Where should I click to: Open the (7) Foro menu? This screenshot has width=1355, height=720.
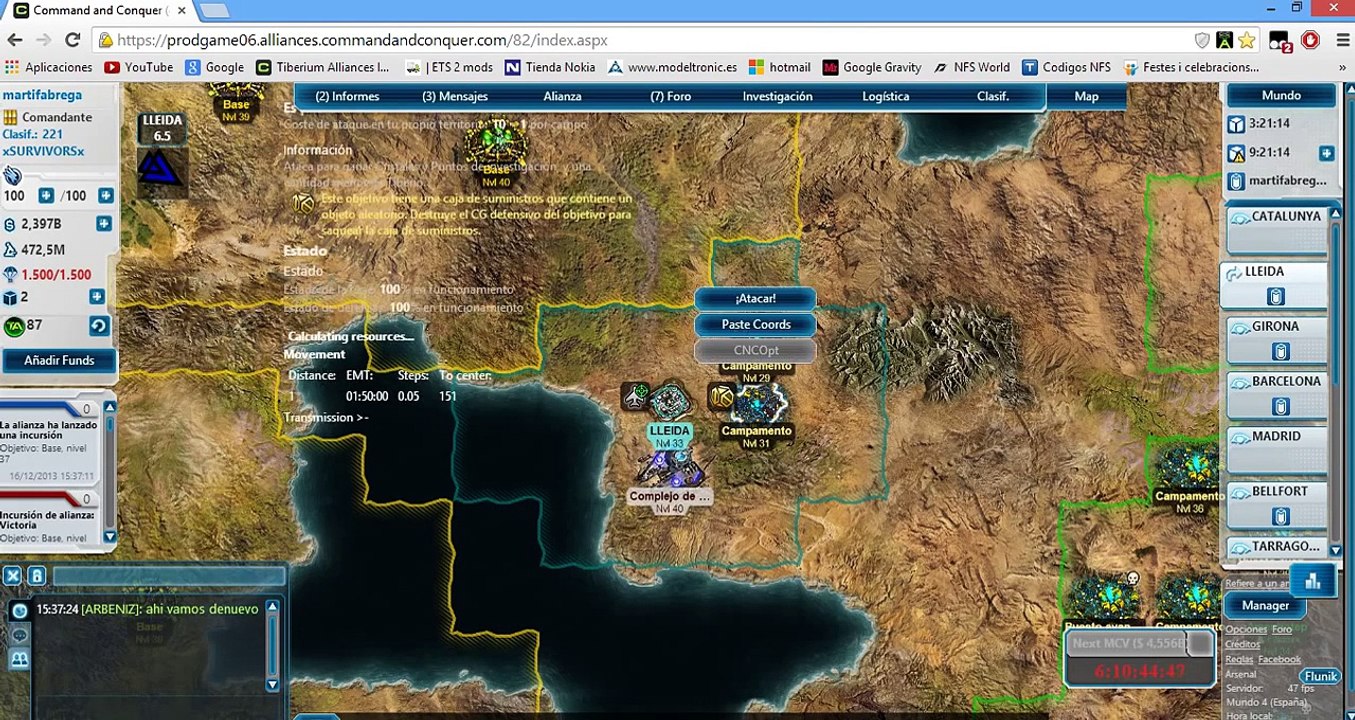[x=671, y=97]
